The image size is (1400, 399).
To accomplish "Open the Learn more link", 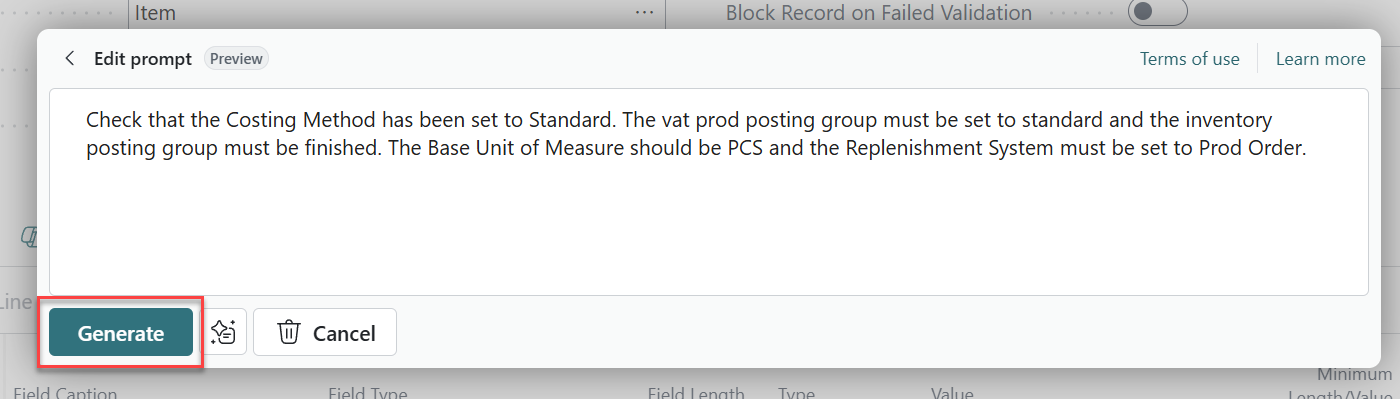I will 1320,59.
